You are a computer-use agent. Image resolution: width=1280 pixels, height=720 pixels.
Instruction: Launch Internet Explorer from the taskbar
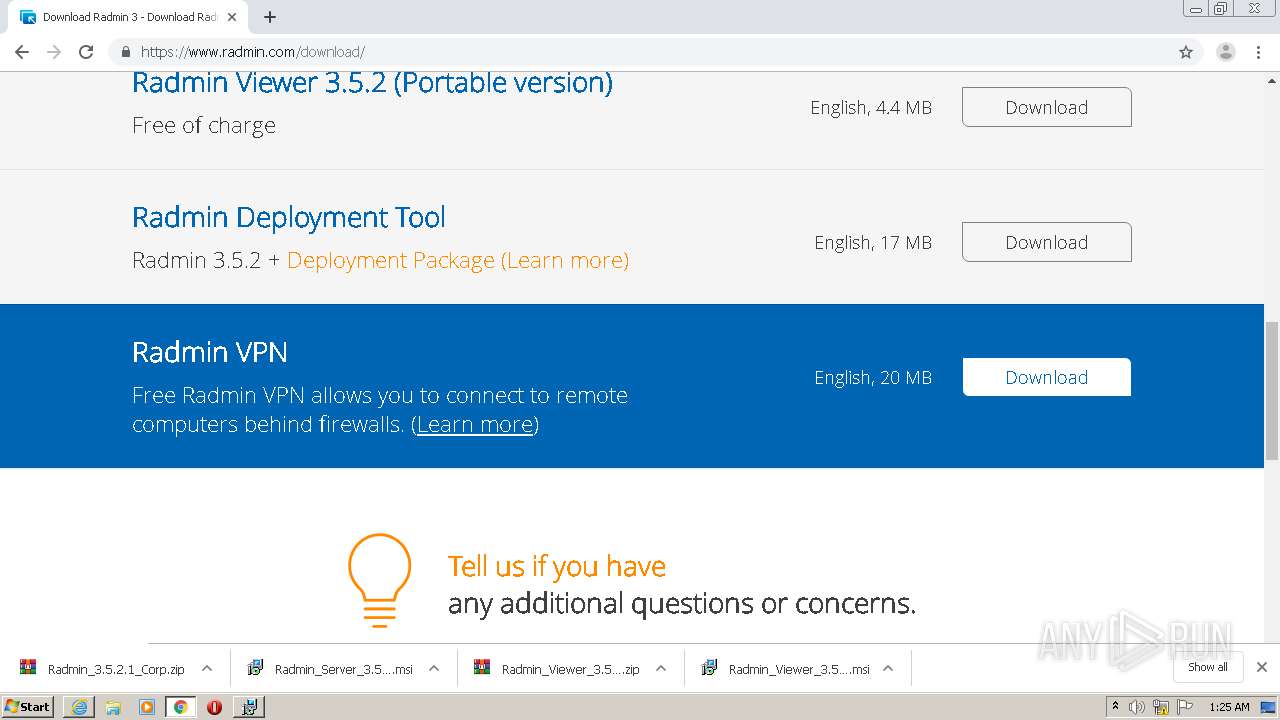79,707
